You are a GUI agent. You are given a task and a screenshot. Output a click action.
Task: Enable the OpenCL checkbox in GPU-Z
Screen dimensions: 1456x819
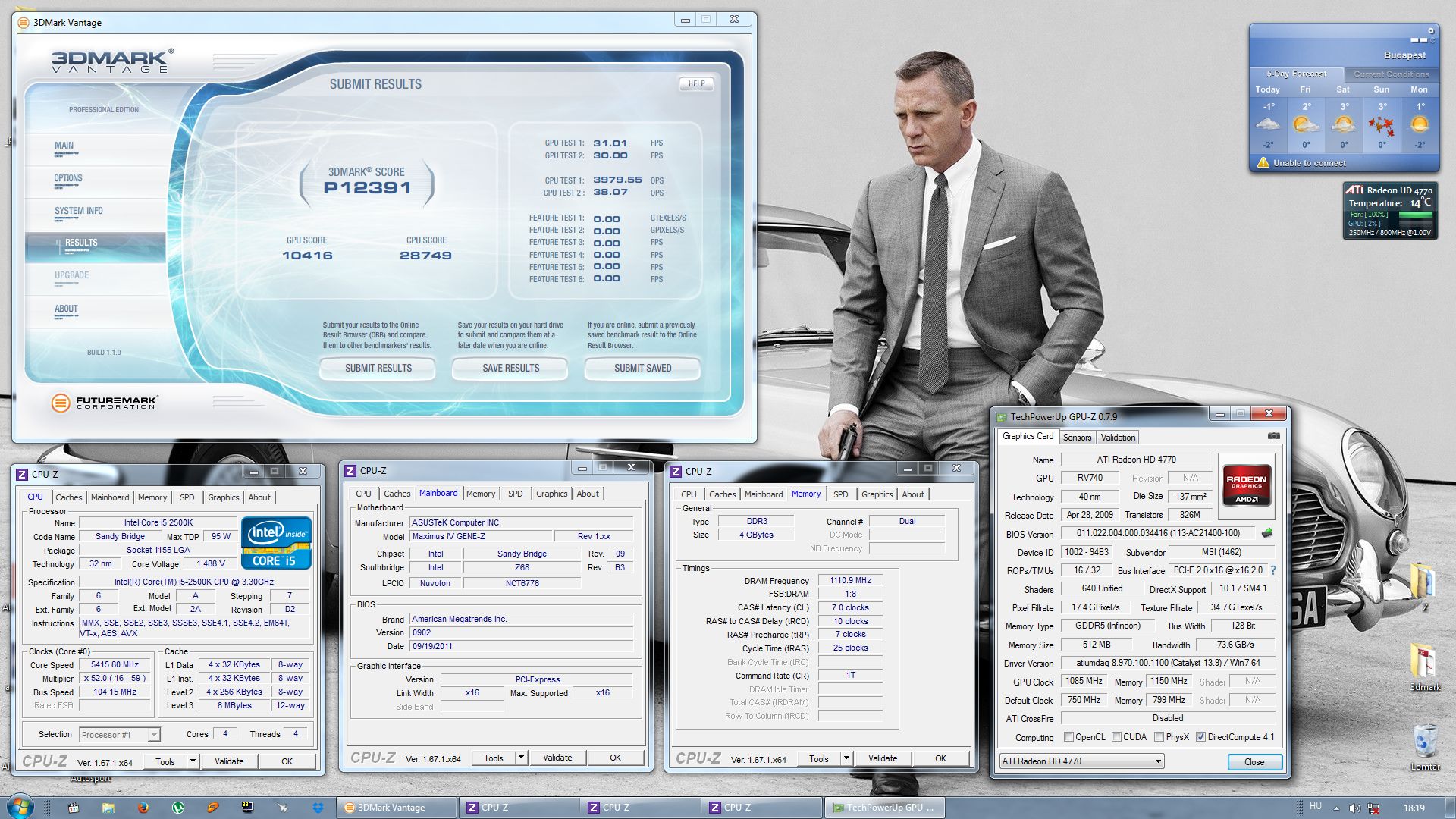tap(1068, 736)
